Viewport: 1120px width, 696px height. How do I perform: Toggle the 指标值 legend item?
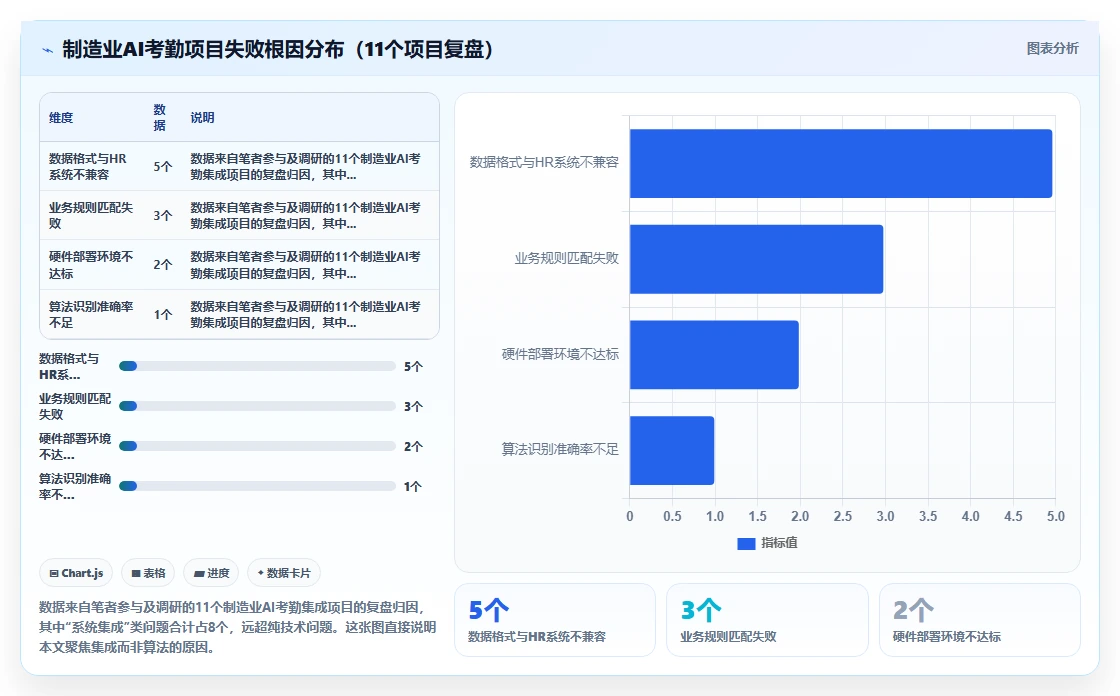click(x=767, y=543)
